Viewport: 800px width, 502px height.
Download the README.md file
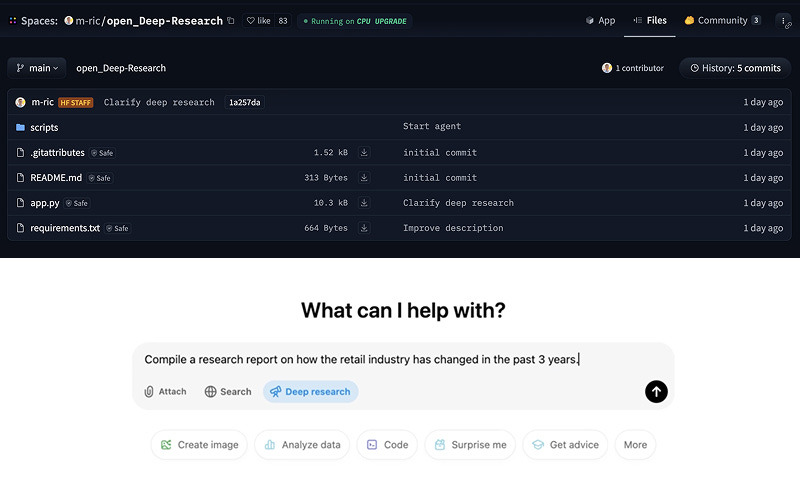(364, 178)
